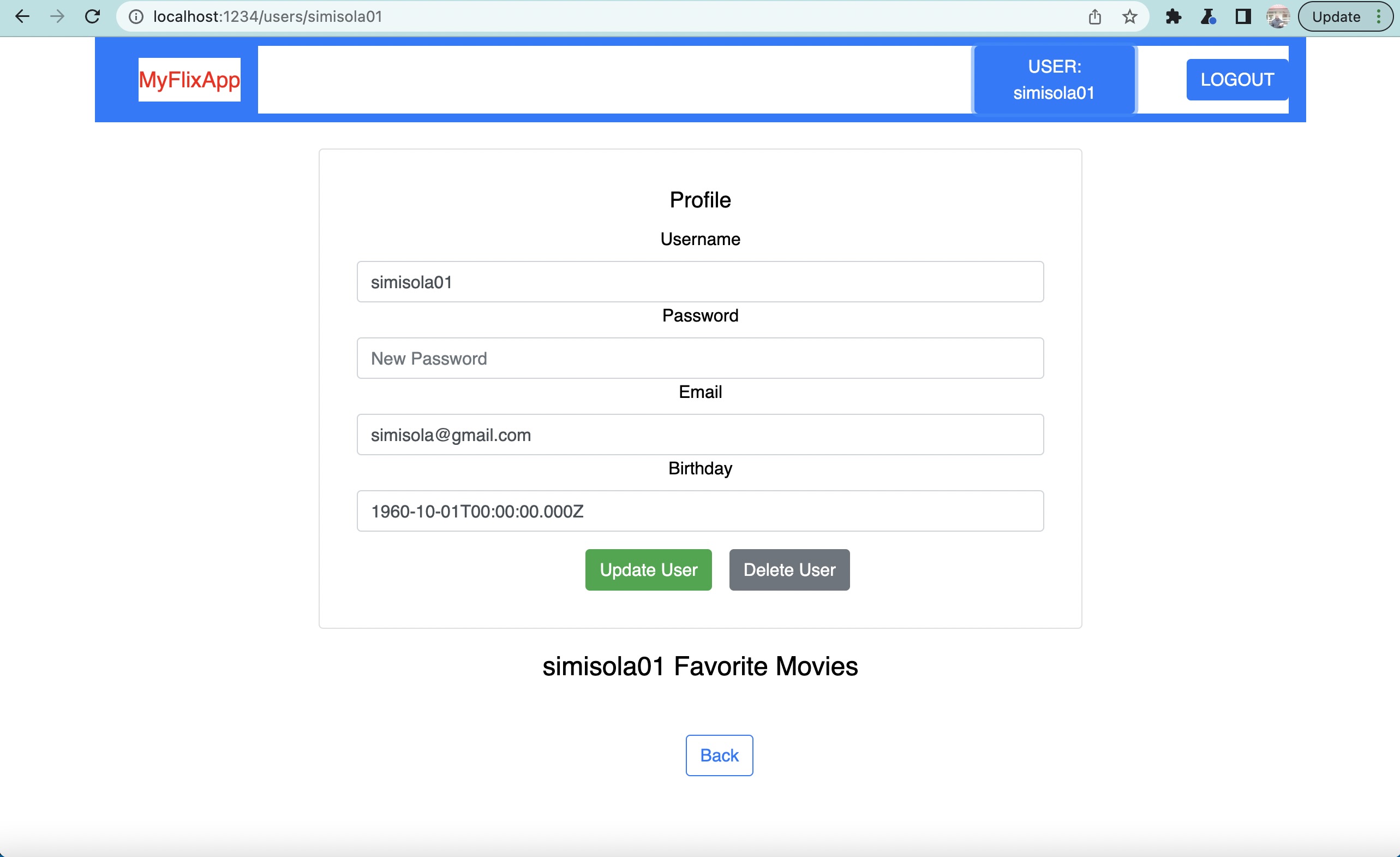Bookmark this page with the star icon
Viewport: 1400px width, 857px height.
pos(1129,16)
